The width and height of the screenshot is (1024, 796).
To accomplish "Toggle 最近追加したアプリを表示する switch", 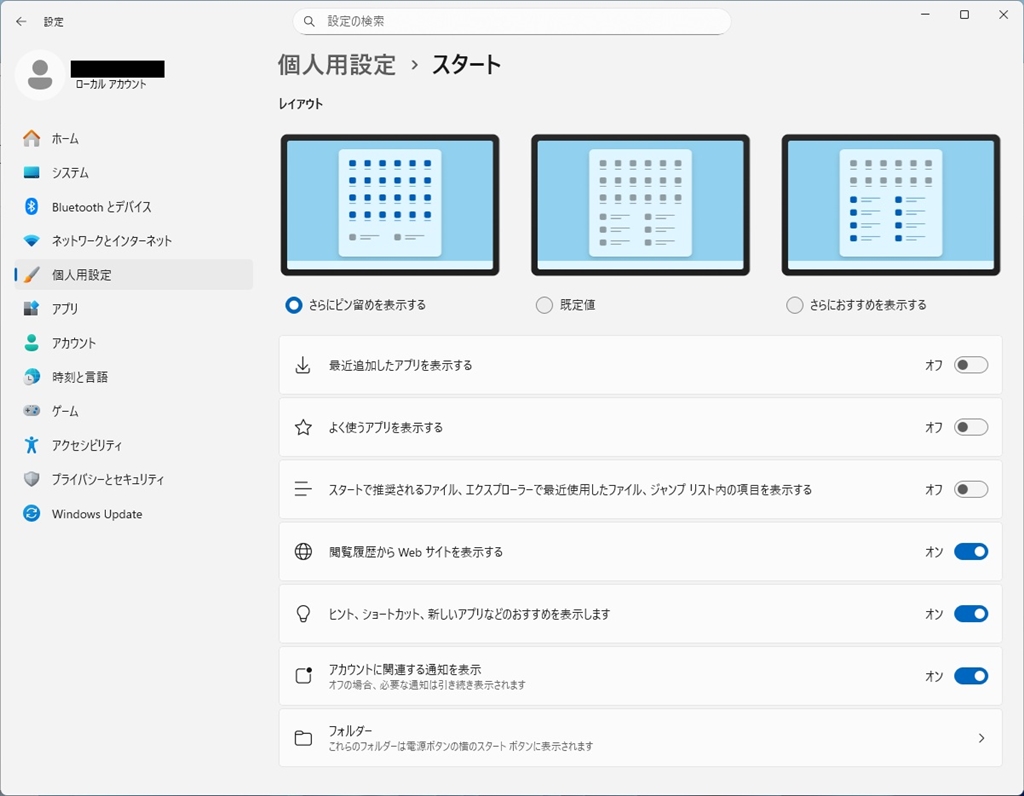I will tap(971, 365).
